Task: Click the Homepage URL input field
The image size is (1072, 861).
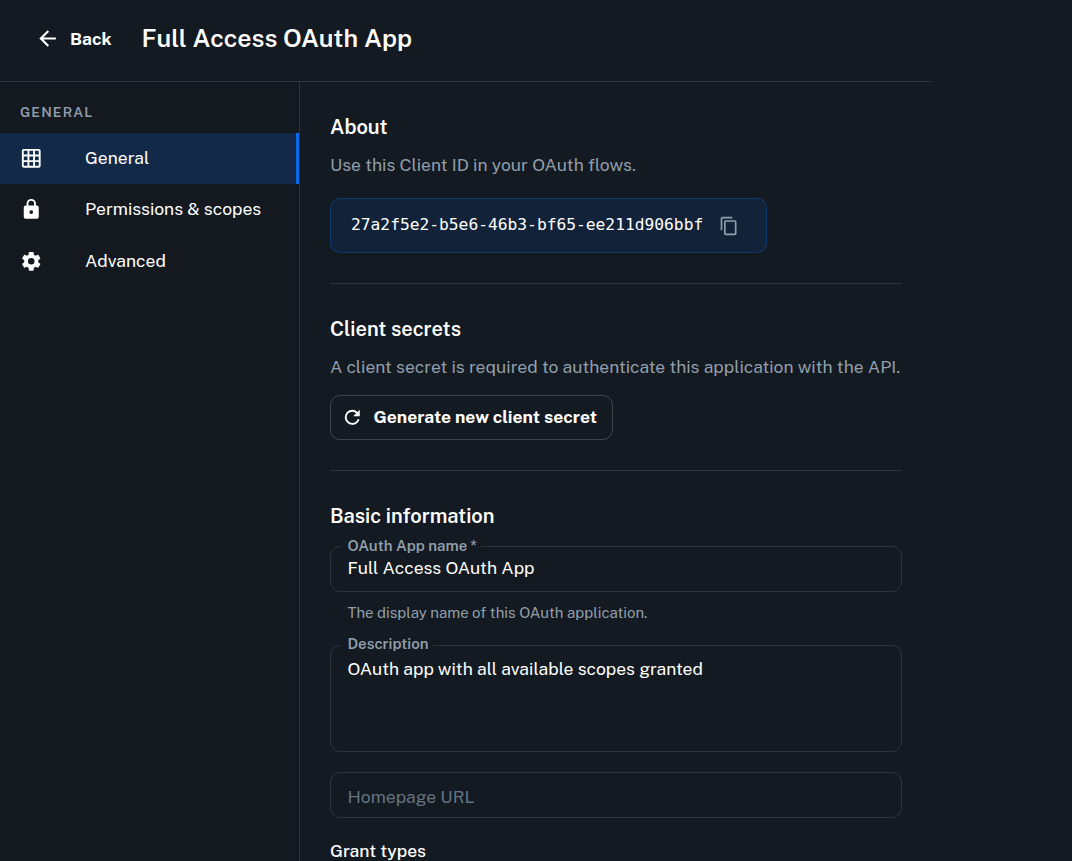Action: [x=615, y=796]
